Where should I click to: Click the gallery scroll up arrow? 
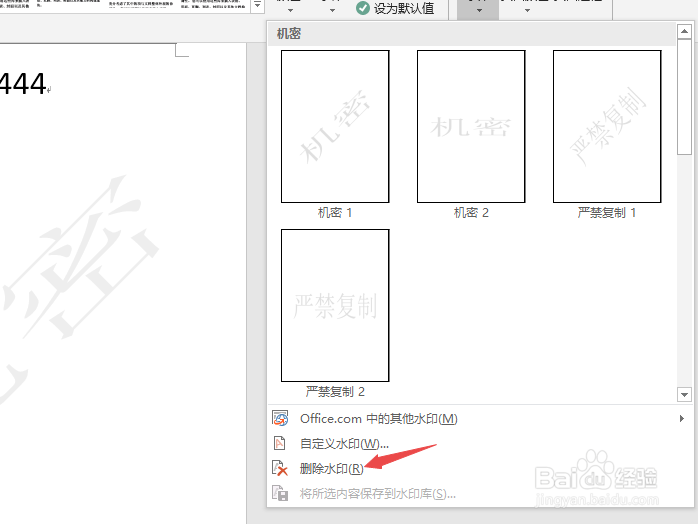(684, 32)
